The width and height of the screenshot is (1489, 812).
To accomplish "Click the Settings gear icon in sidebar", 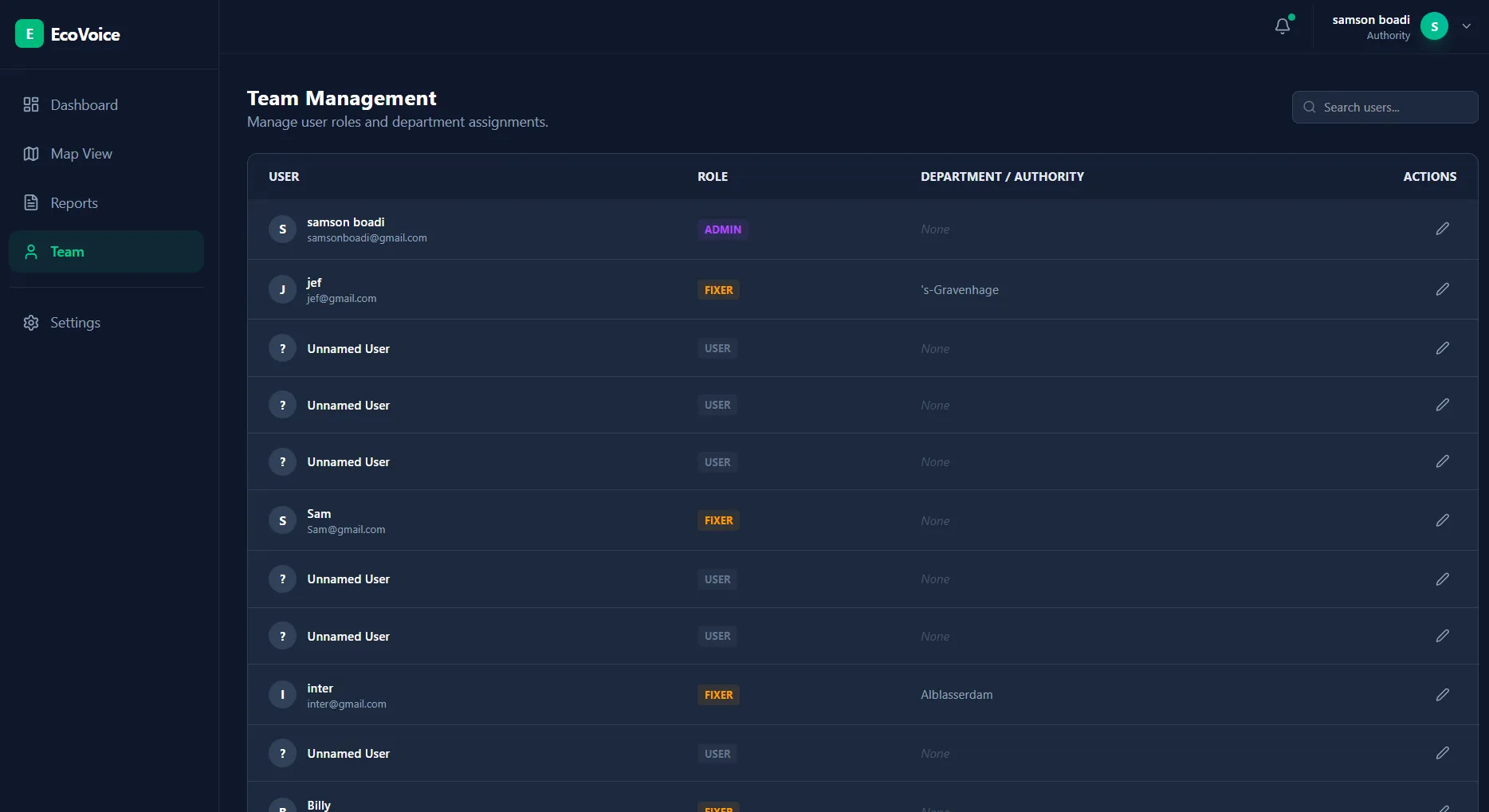I will (31, 323).
